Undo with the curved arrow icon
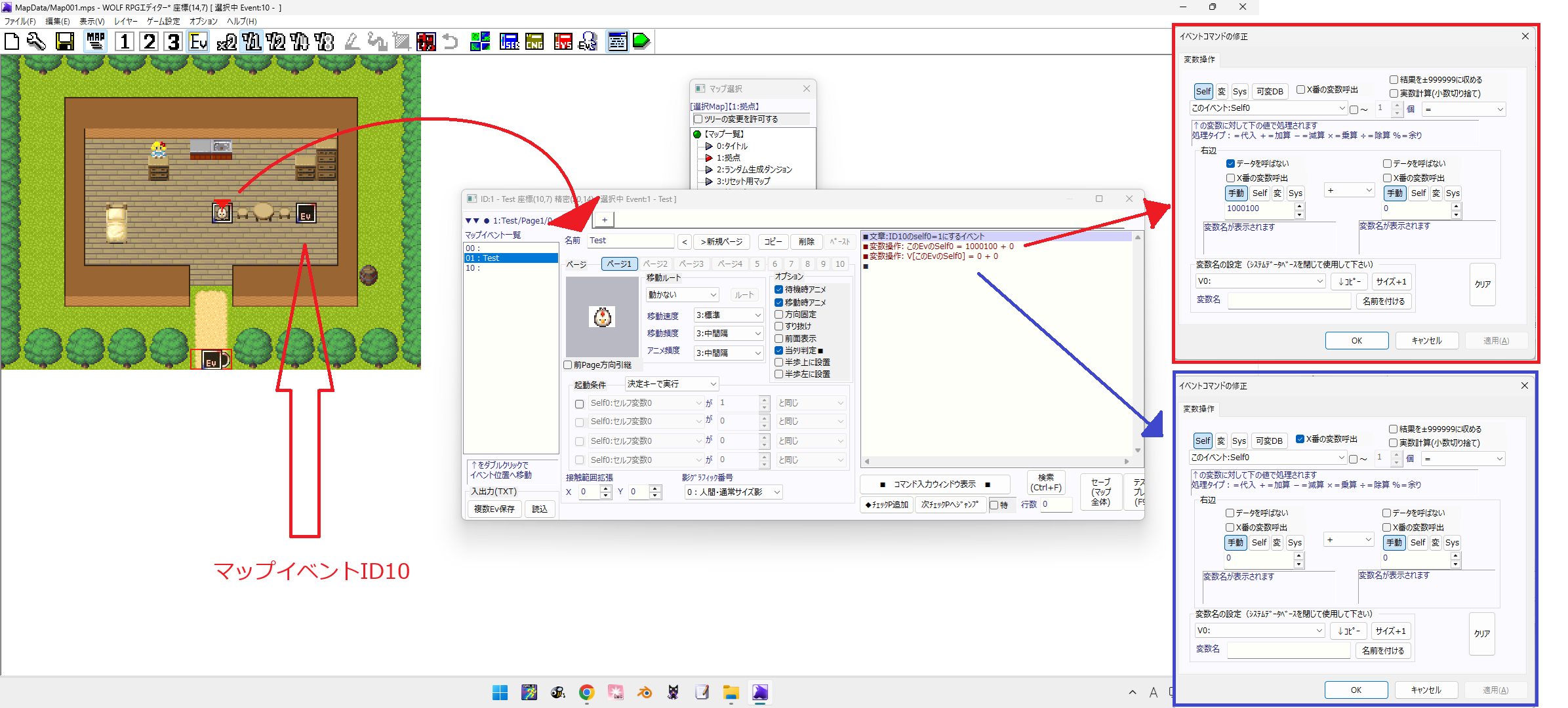The image size is (1568, 708). coord(451,42)
